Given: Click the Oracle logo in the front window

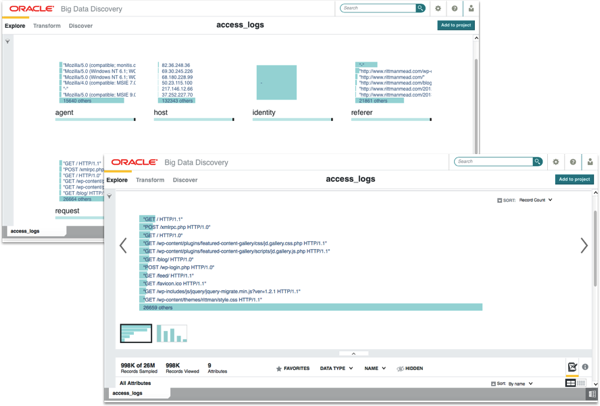Looking at the screenshot, I should pos(134,162).
